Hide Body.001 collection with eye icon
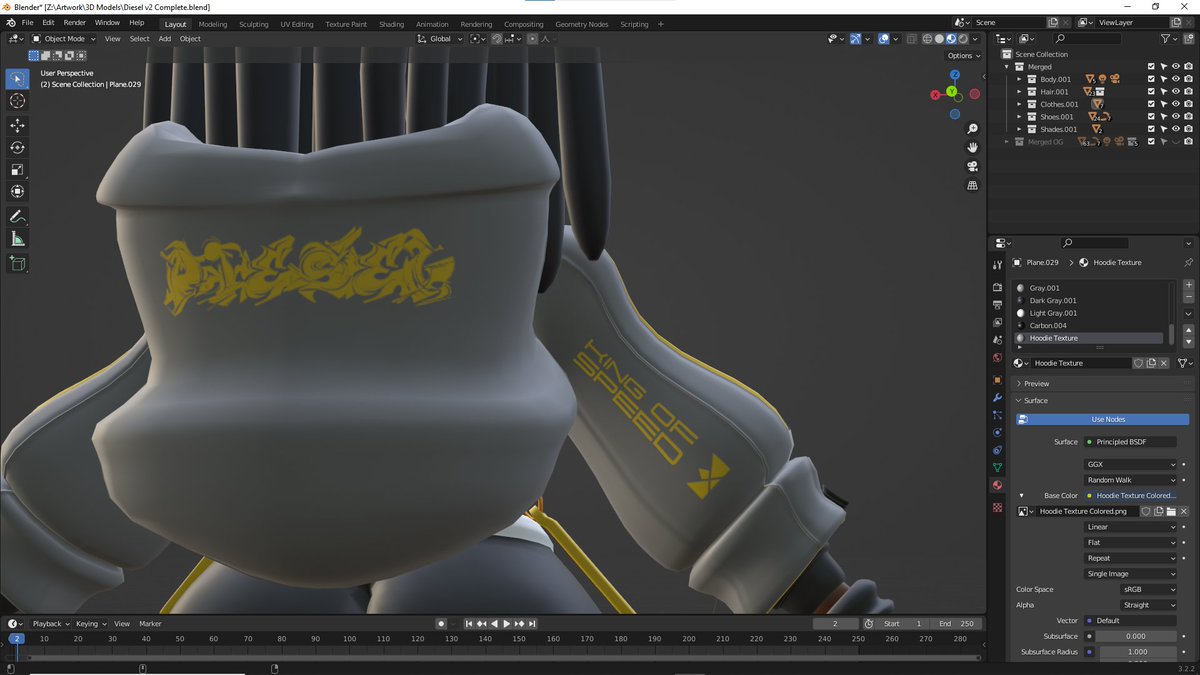This screenshot has height=675, width=1200. pyautogui.click(x=1176, y=79)
